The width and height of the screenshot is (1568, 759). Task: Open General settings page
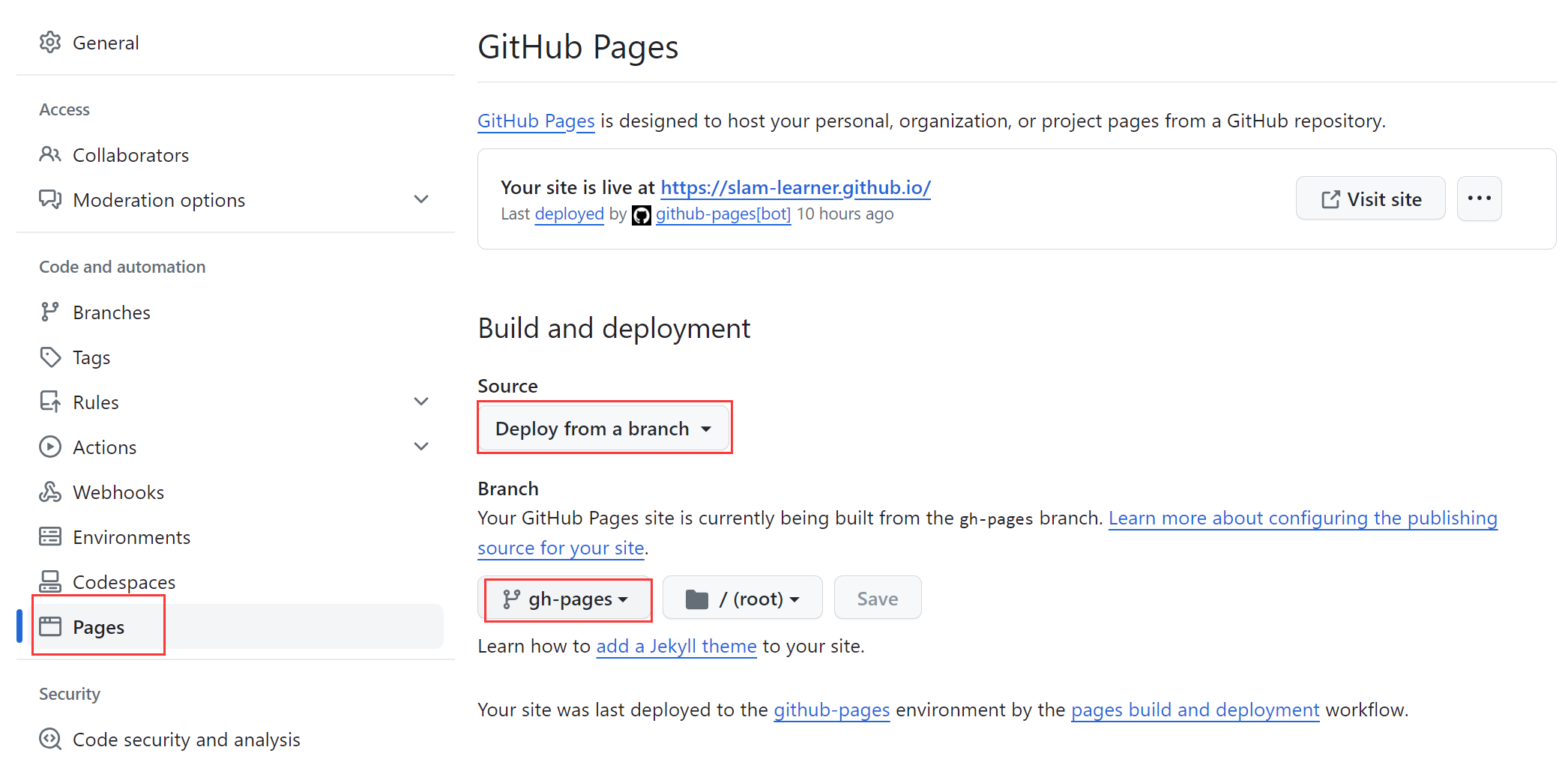pos(106,43)
